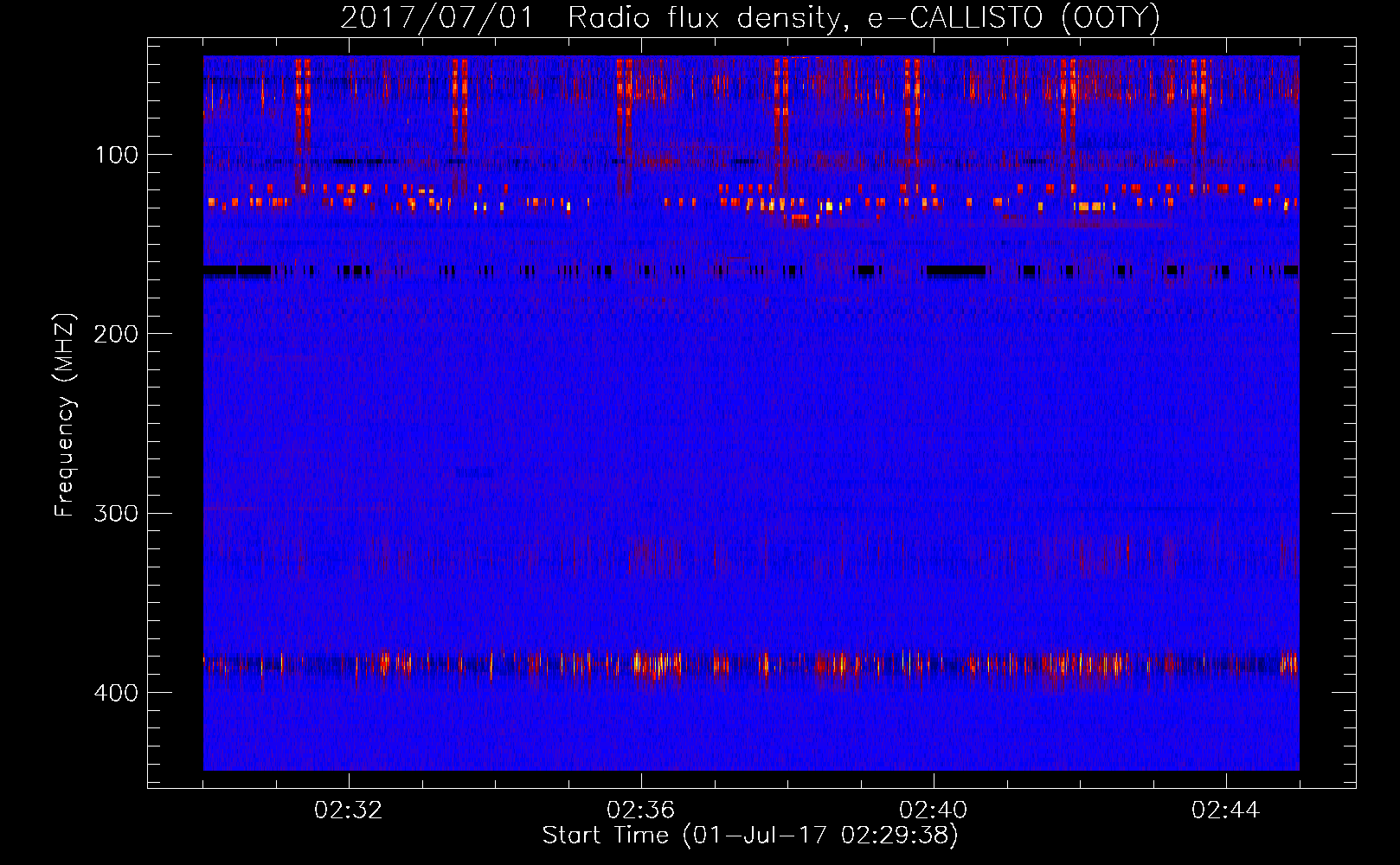Click the 400 frequency tick label

[116, 693]
